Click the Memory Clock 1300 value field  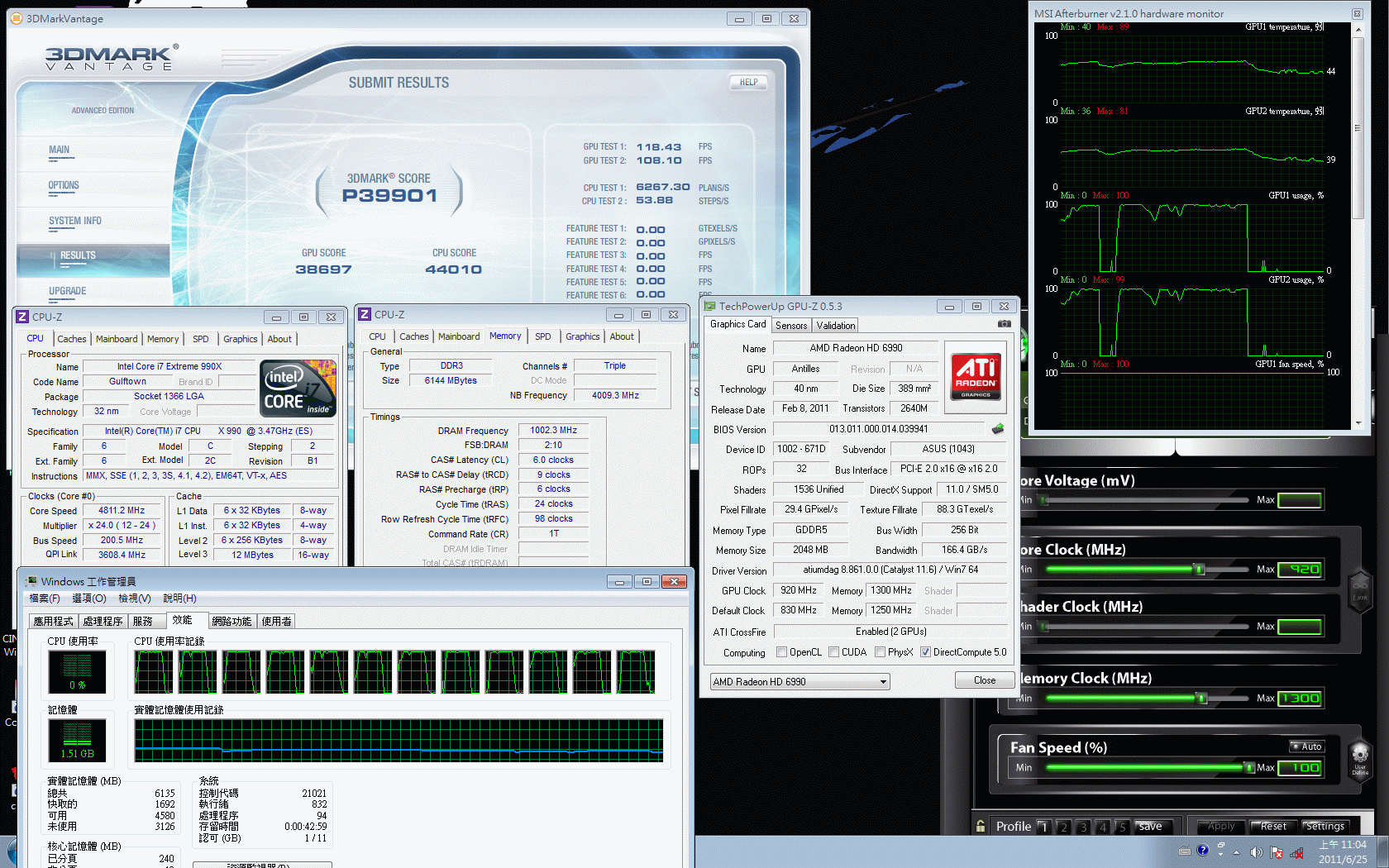click(x=1301, y=699)
